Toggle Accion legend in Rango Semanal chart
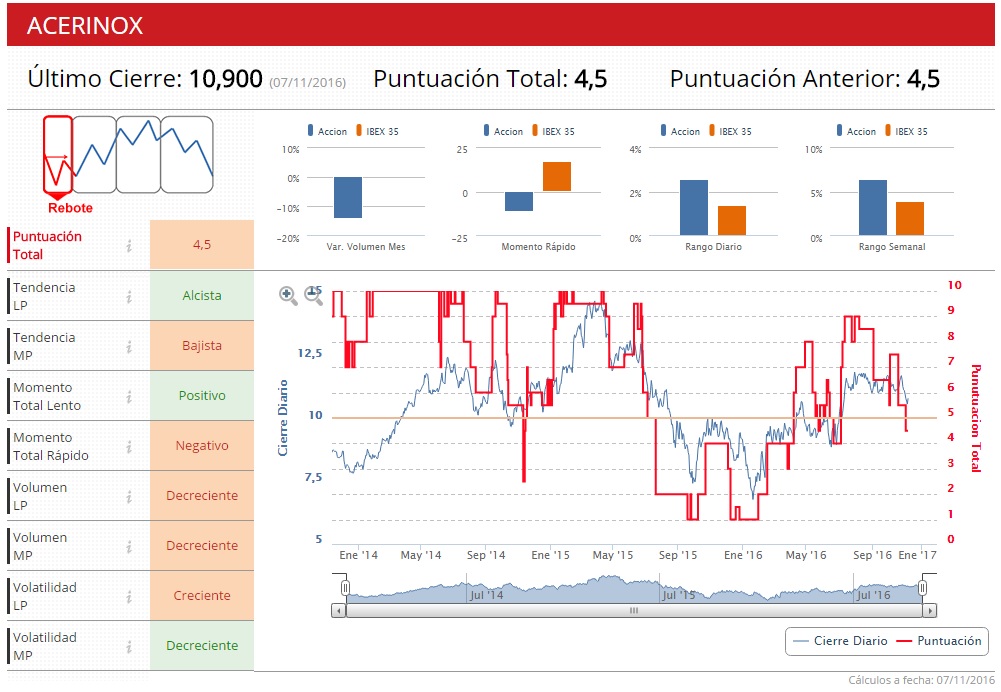This screenshot has width=1001, height=692. click(857, 131)
